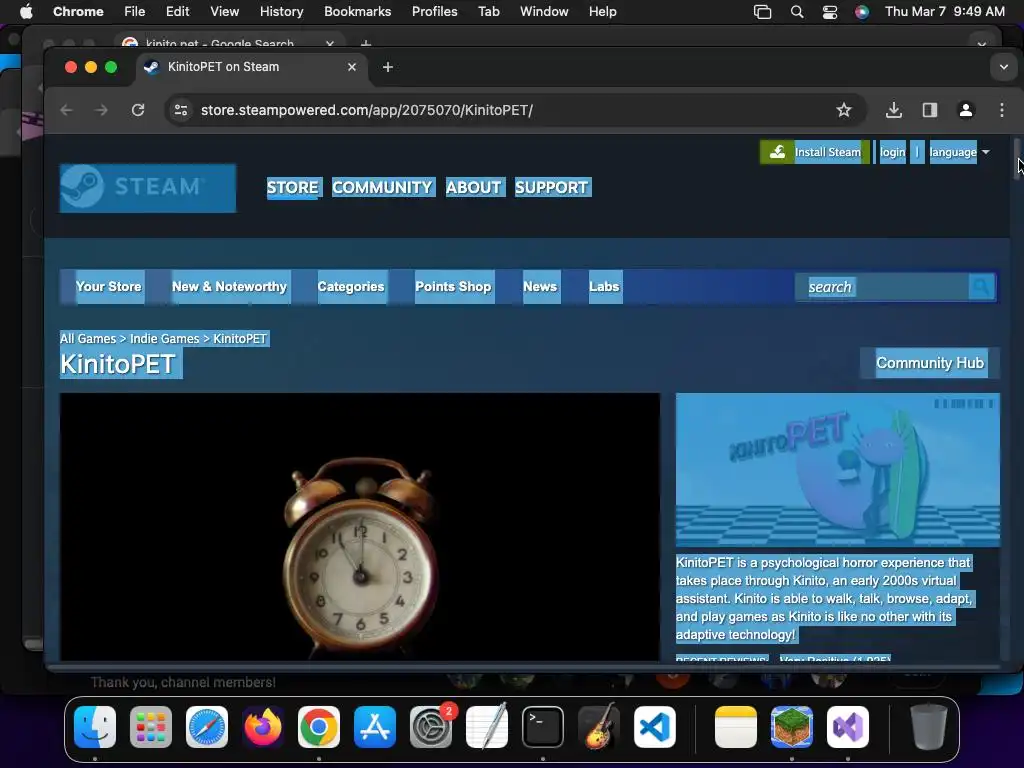Open site information icon in address bar
This screenshot has width=1024, height=768.
click(181, 110)
